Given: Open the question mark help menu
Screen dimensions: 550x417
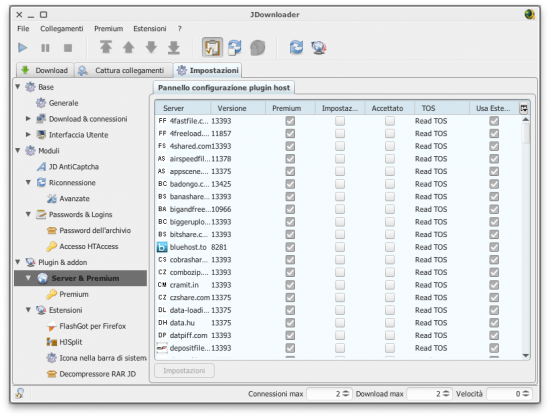Looking at the screenshot, I should pyautogui.click(x=180, y=29).
